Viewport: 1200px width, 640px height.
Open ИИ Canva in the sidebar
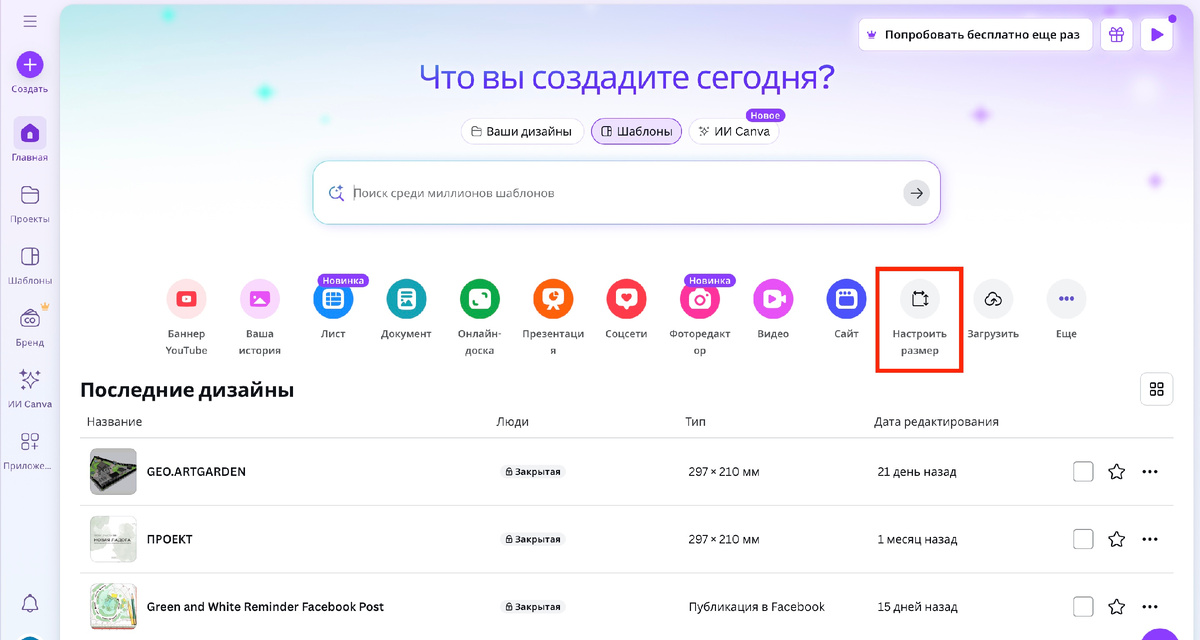[x=30, y=388]
